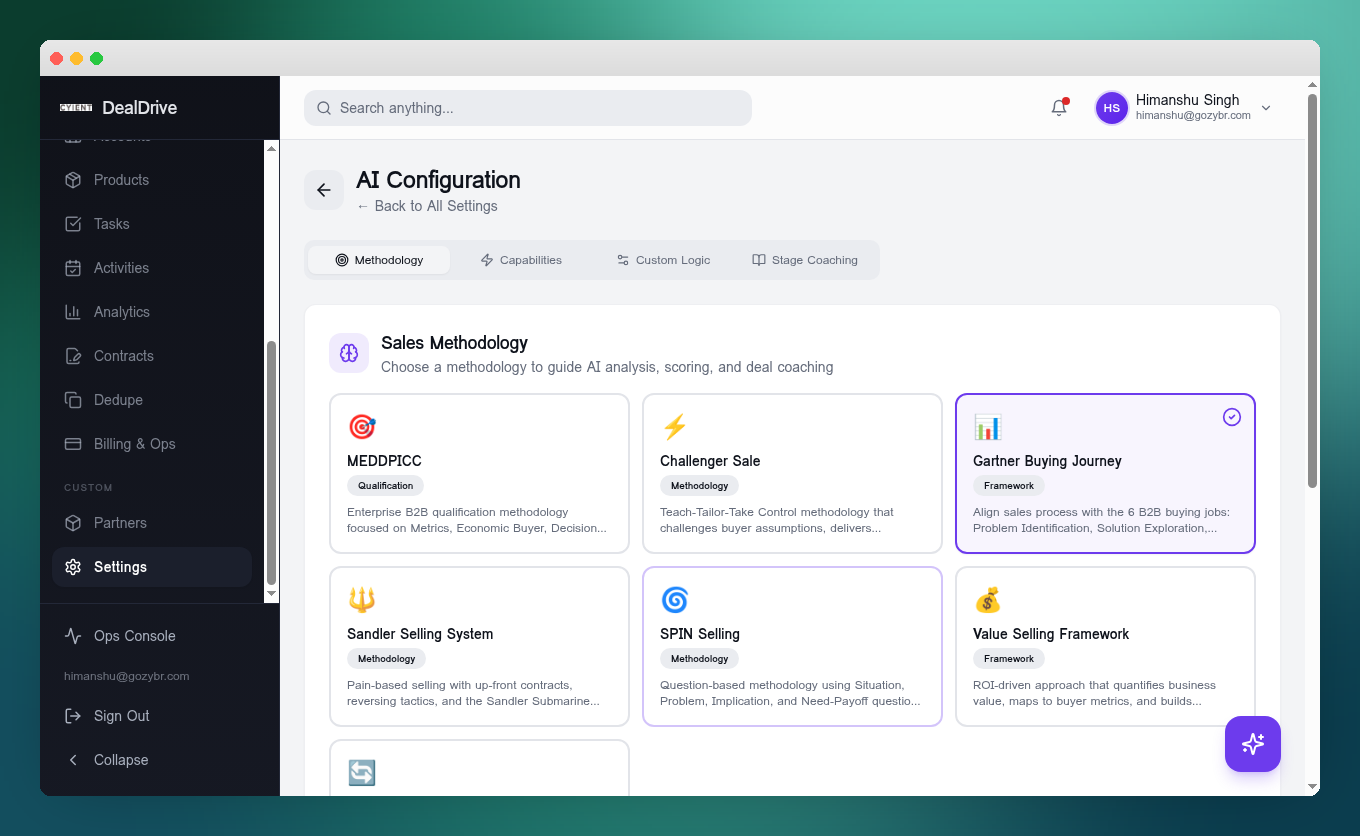Click the Framework tag on Gartner Buying Journey

pyautogui.click(x=1009, y=486)
